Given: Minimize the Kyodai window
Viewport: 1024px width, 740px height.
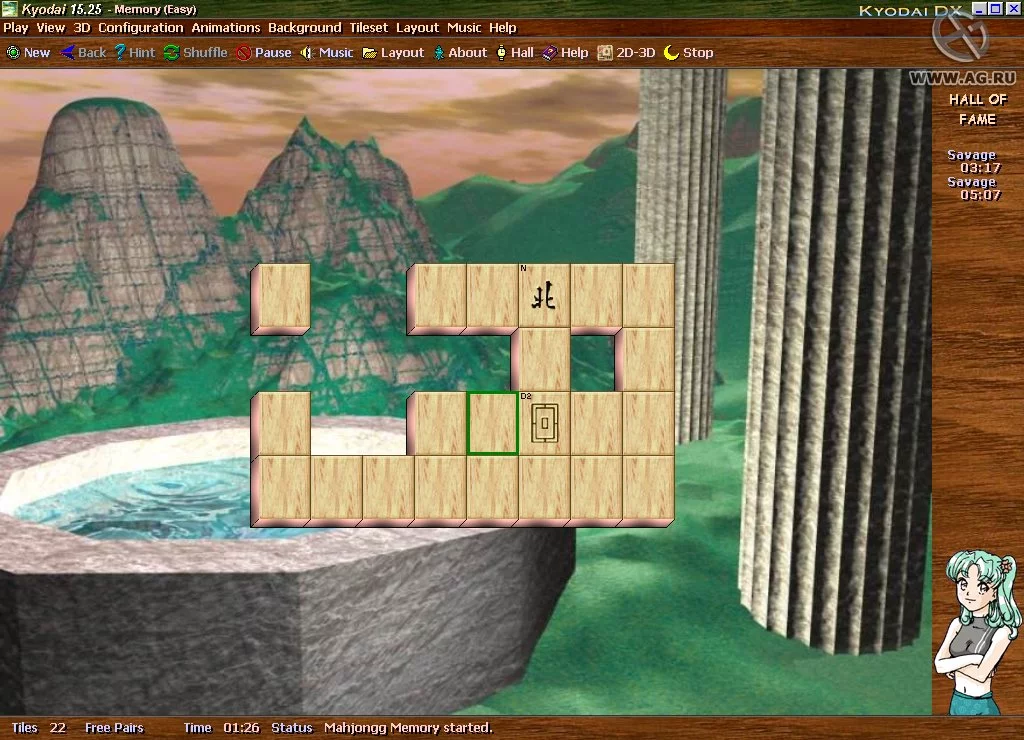Looking at the screenshot, I should point(978,8).
